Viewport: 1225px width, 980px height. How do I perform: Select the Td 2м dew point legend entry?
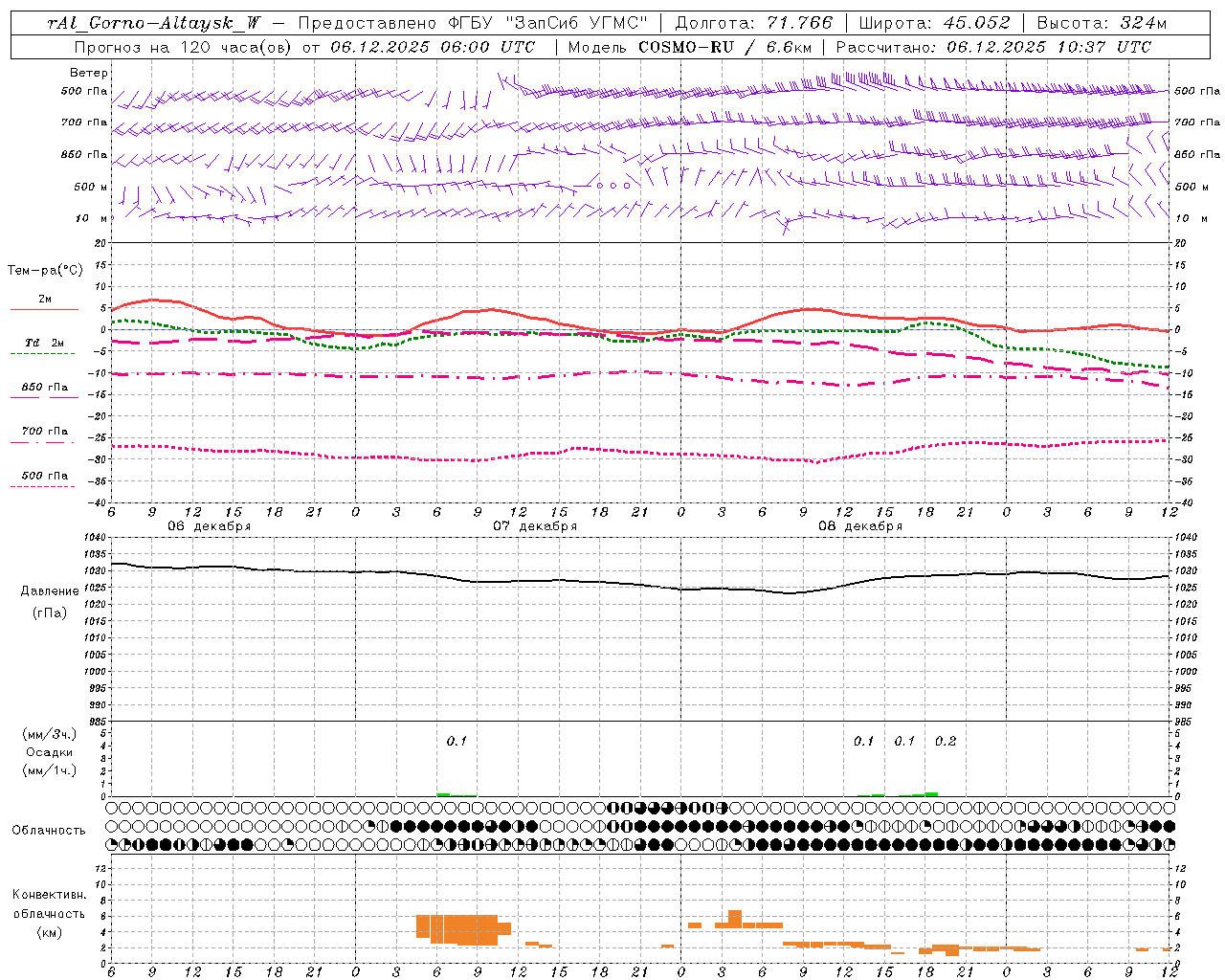click(x=44, y=346)
